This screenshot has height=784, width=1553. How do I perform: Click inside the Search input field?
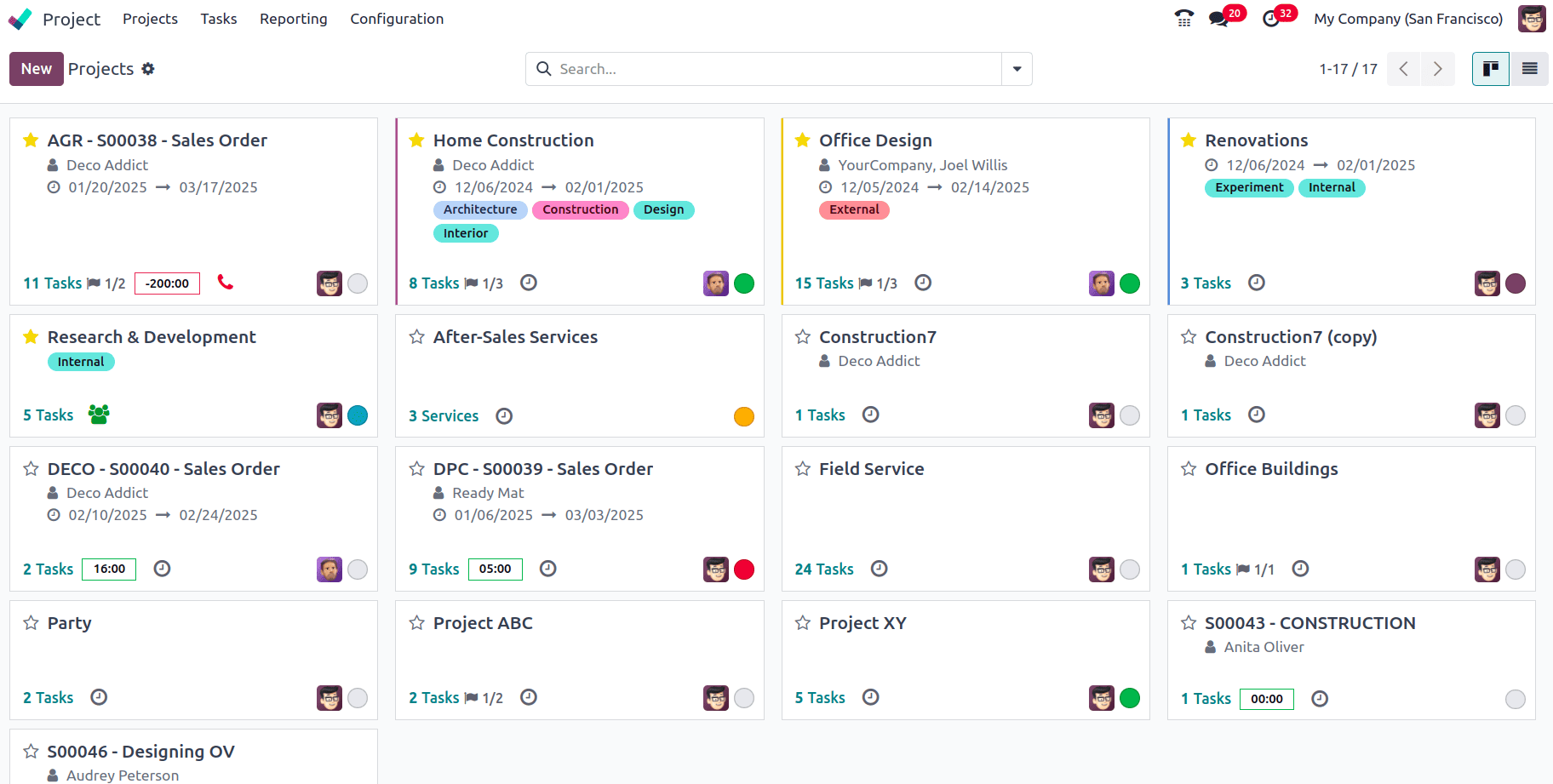(766, 69)
